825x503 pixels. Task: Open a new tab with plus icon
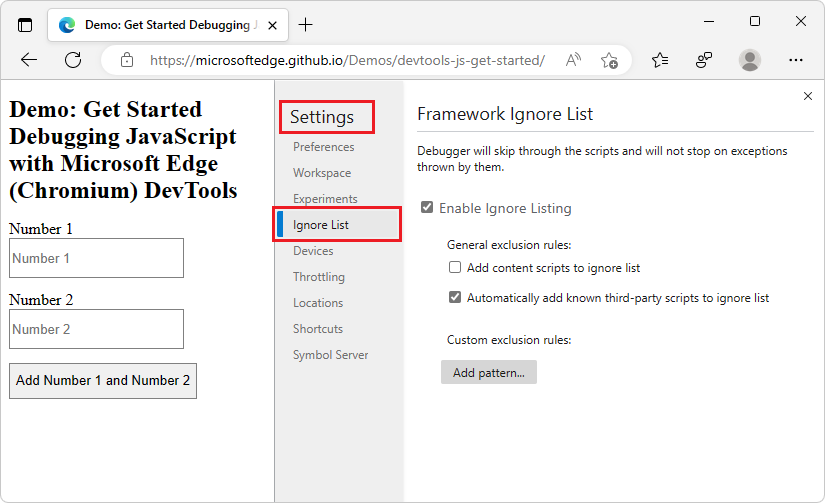[305, 25]
